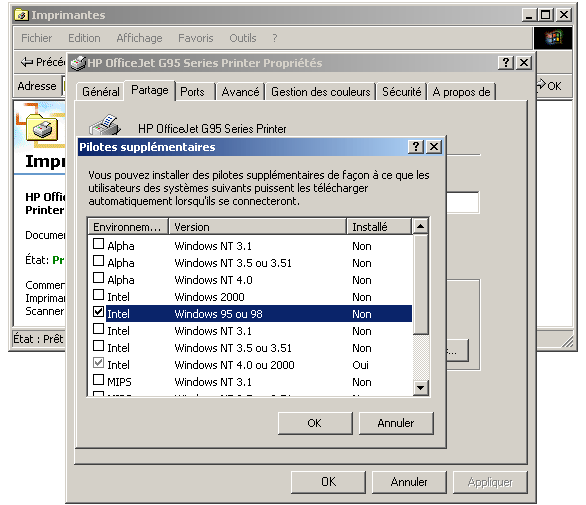
Task: Minimize the Imprimantes window
Action: click(x=529, y=15)
